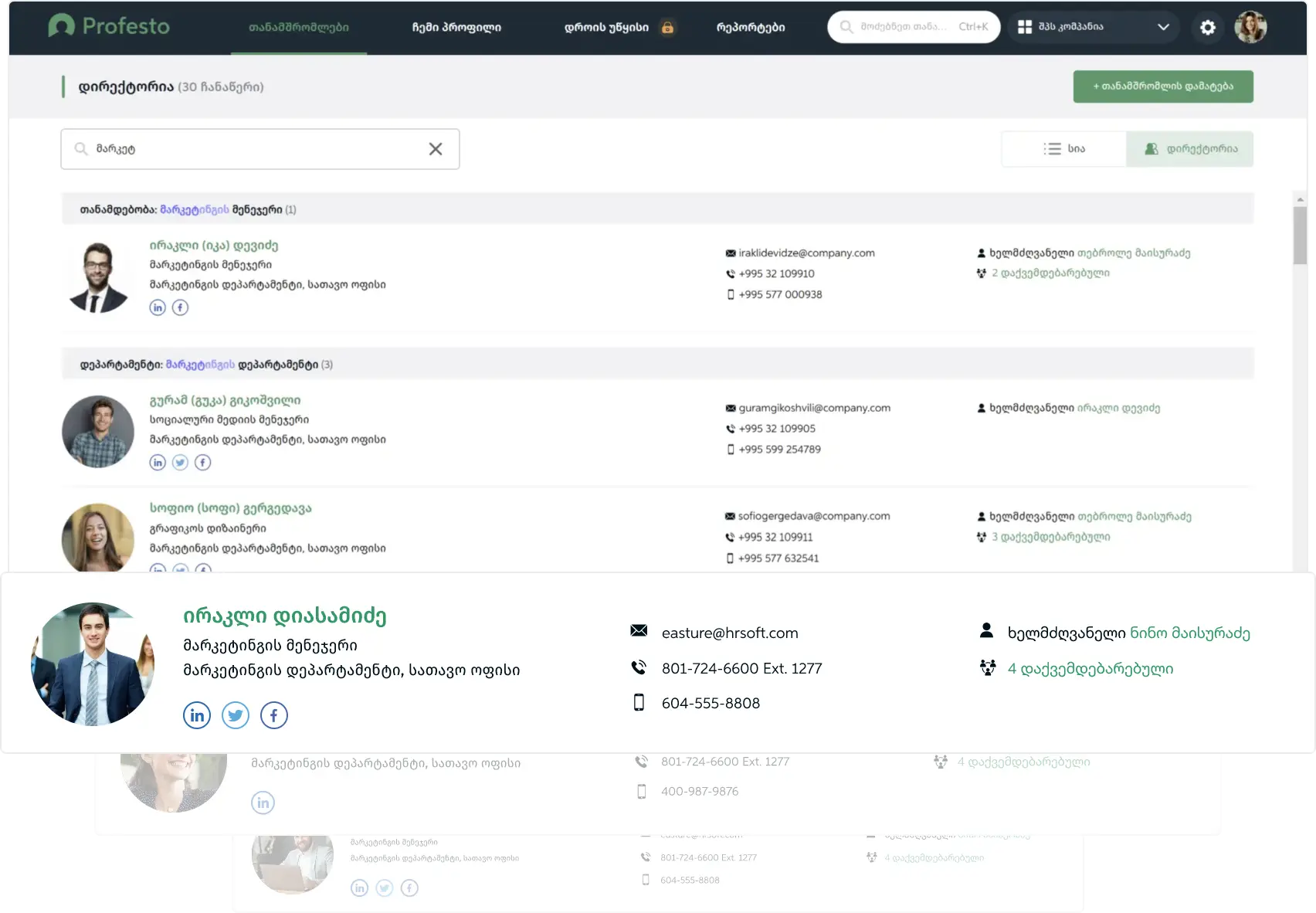
Task: Open Facebook icon for ირაკლი დევიძე
Action: point(180,307)
